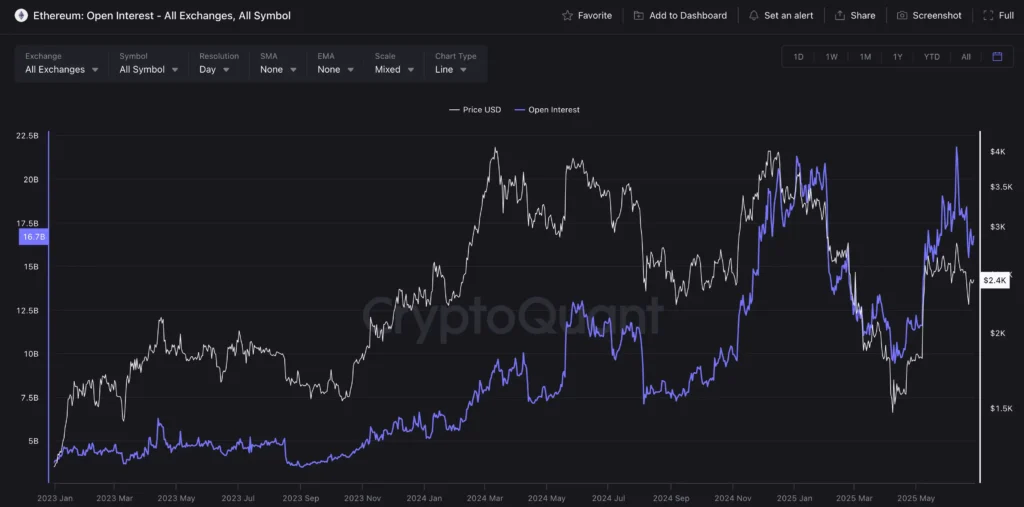Screen dimensions: 1024x507
Task: Click the 16.7B open interest value tag
Action: pos(34,237)
